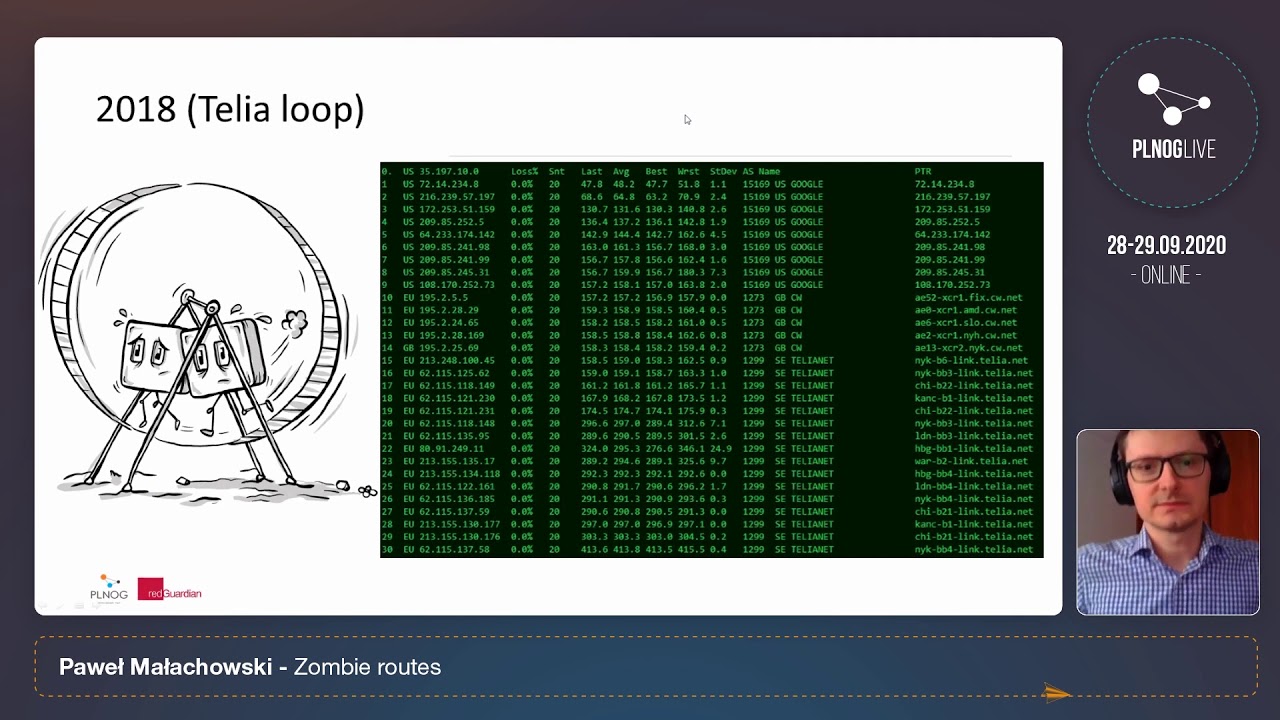This screenshot has width=1280, height=720.
Task: Click the "StDev" column header
Action: [x=723, y=172]
